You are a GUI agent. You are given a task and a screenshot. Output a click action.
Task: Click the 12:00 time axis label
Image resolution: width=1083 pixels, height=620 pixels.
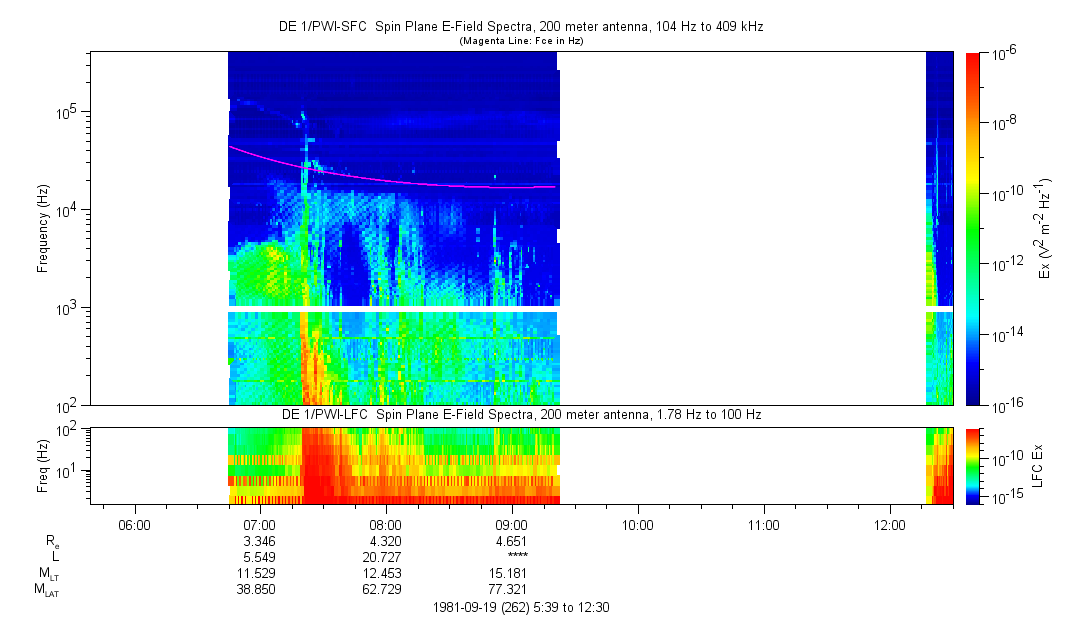[889, 524]
